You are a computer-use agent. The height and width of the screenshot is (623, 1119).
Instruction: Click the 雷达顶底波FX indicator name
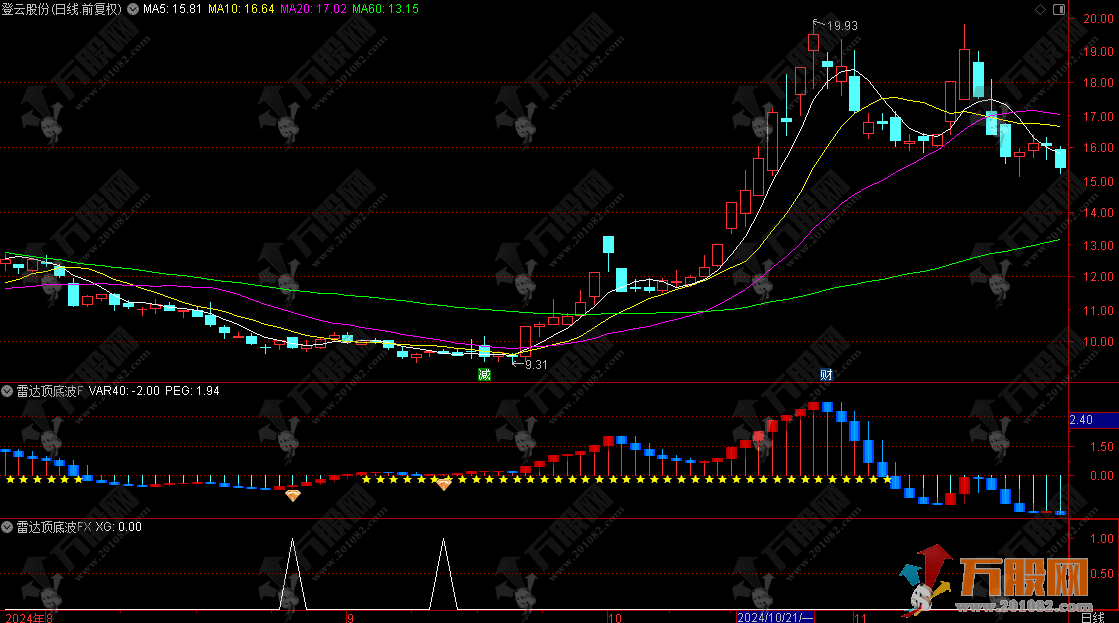tap(54, 527)
